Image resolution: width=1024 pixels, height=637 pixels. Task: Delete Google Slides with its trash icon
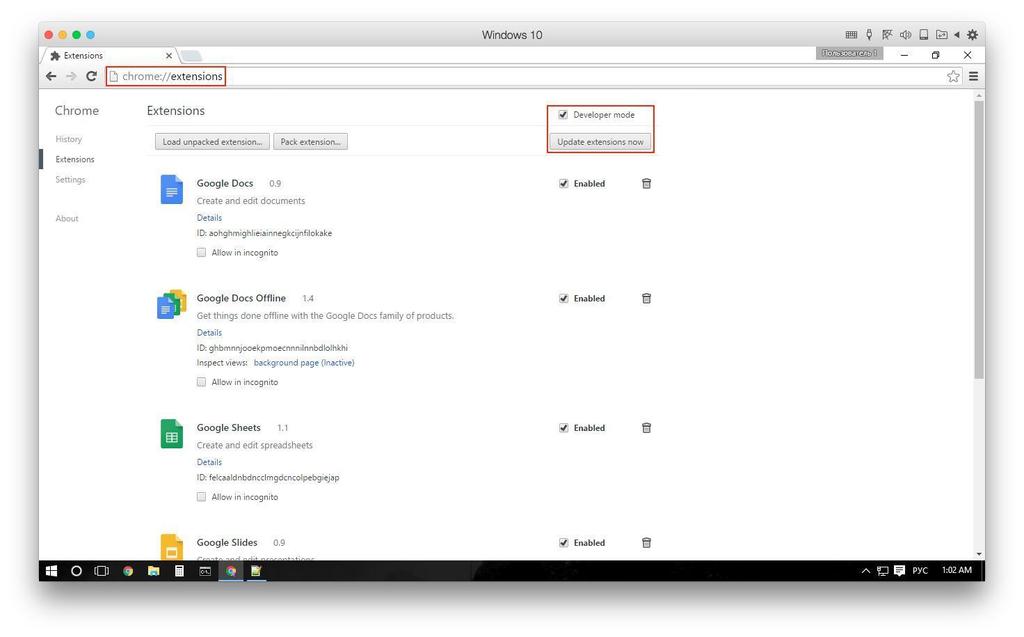tap(647, 543)
